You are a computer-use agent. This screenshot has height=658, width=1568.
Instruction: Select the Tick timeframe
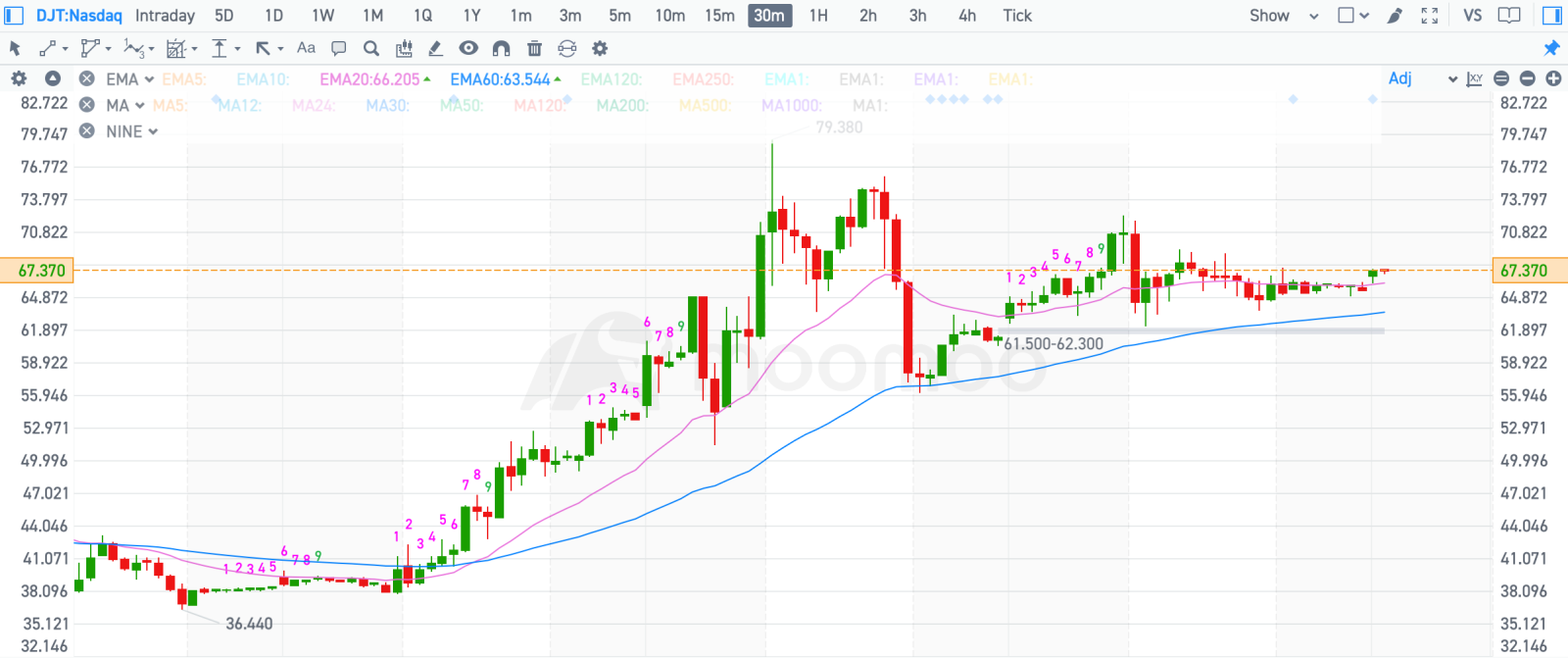(1017, 16)
